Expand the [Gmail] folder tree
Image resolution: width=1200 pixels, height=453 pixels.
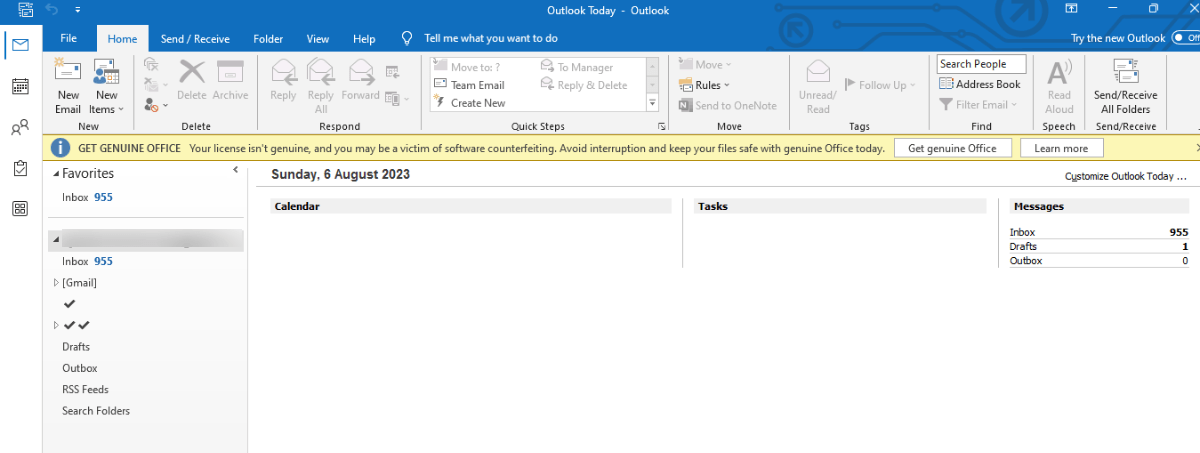click(56, 283)
